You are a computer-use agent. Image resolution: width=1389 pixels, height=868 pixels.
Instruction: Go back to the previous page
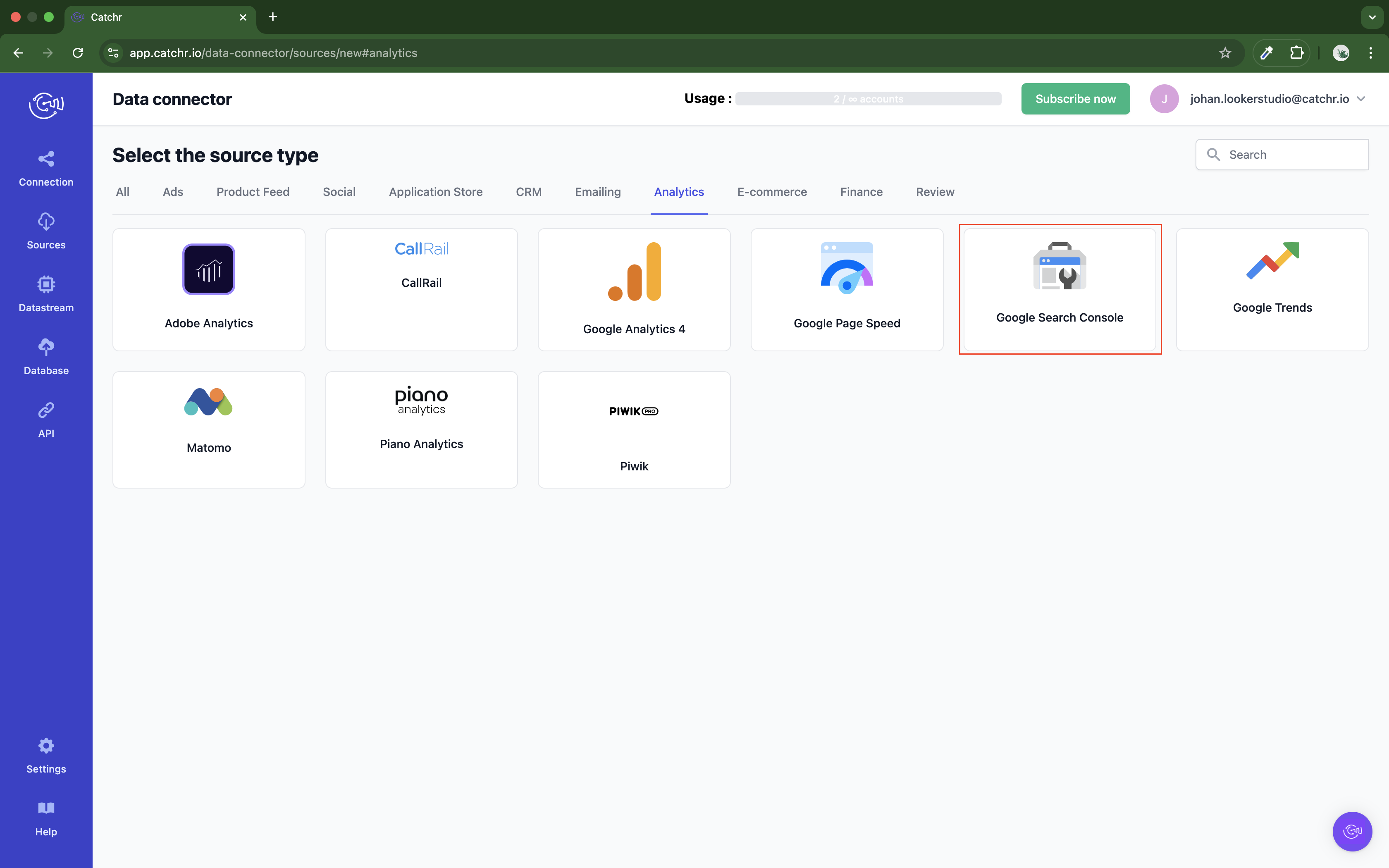(18, 53)
